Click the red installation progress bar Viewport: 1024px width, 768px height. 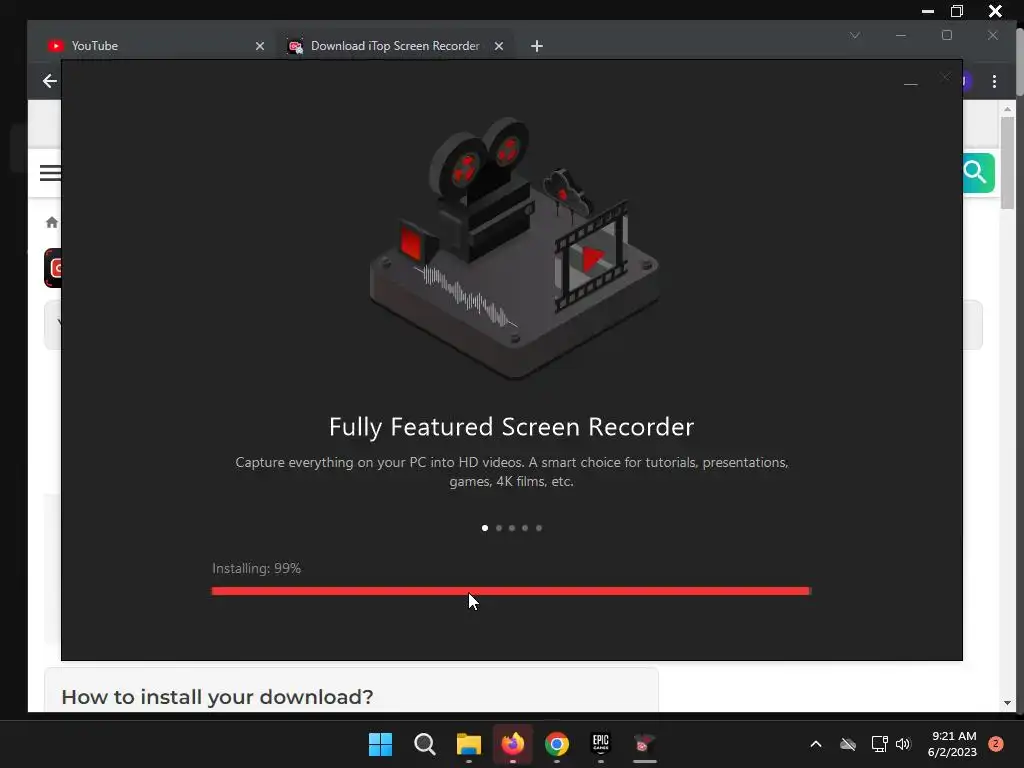point(511,591)
